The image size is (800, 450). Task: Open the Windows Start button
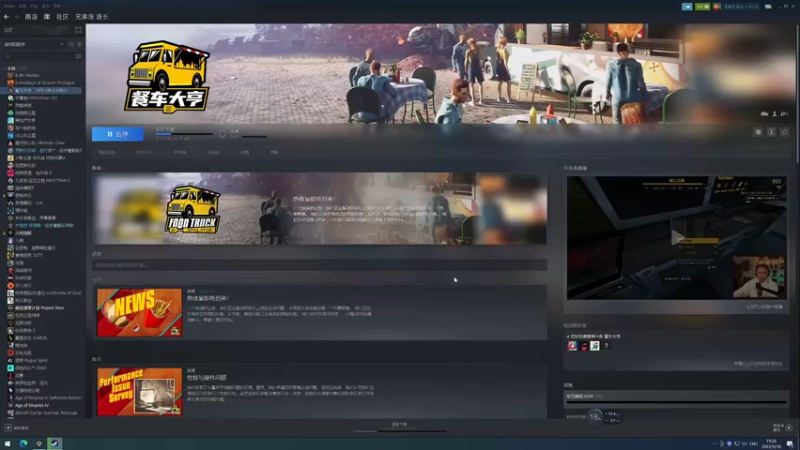click(x=7, y=443)
